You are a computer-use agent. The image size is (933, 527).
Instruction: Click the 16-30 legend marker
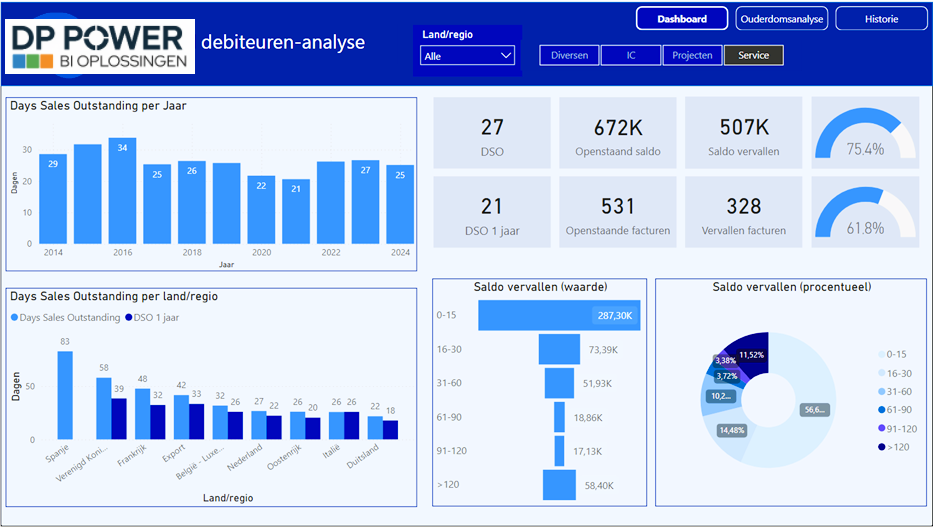point(881,372)
